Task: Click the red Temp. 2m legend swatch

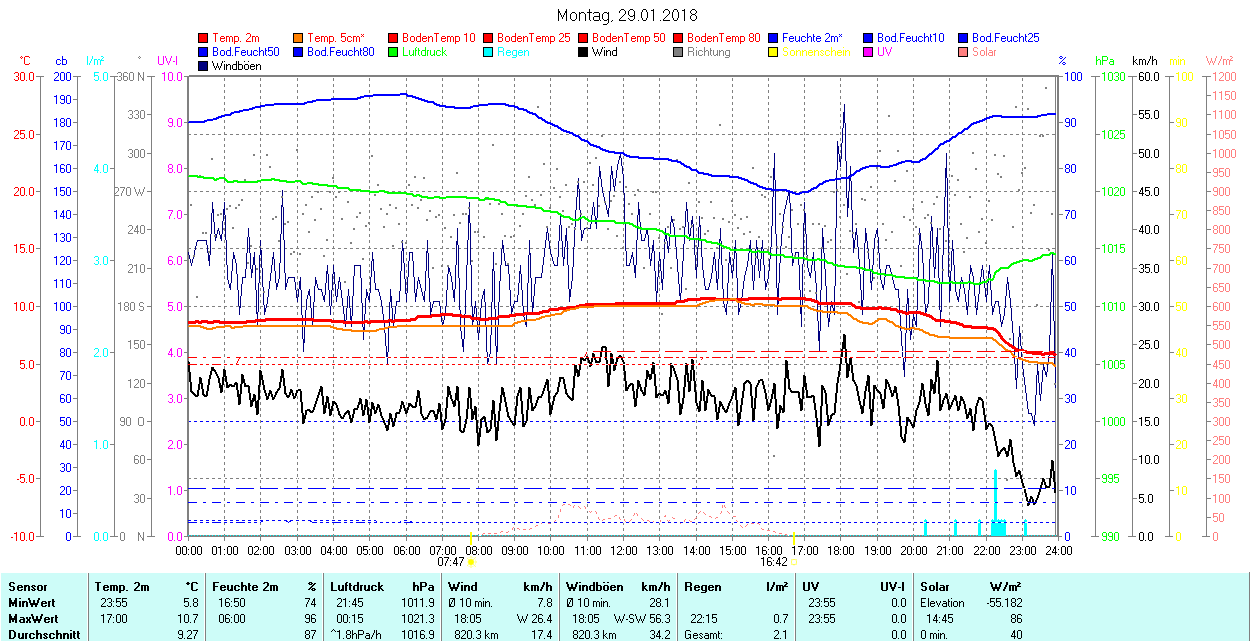Action: [203, 38]
